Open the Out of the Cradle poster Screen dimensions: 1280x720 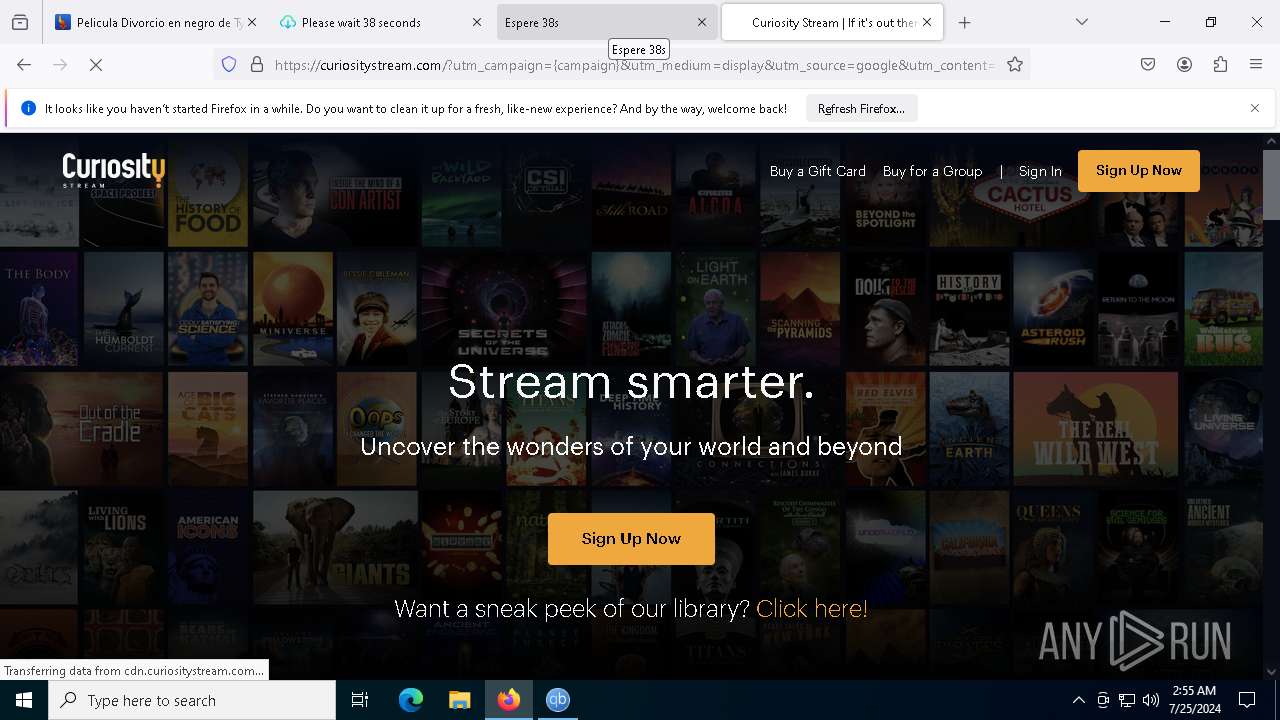82,428
